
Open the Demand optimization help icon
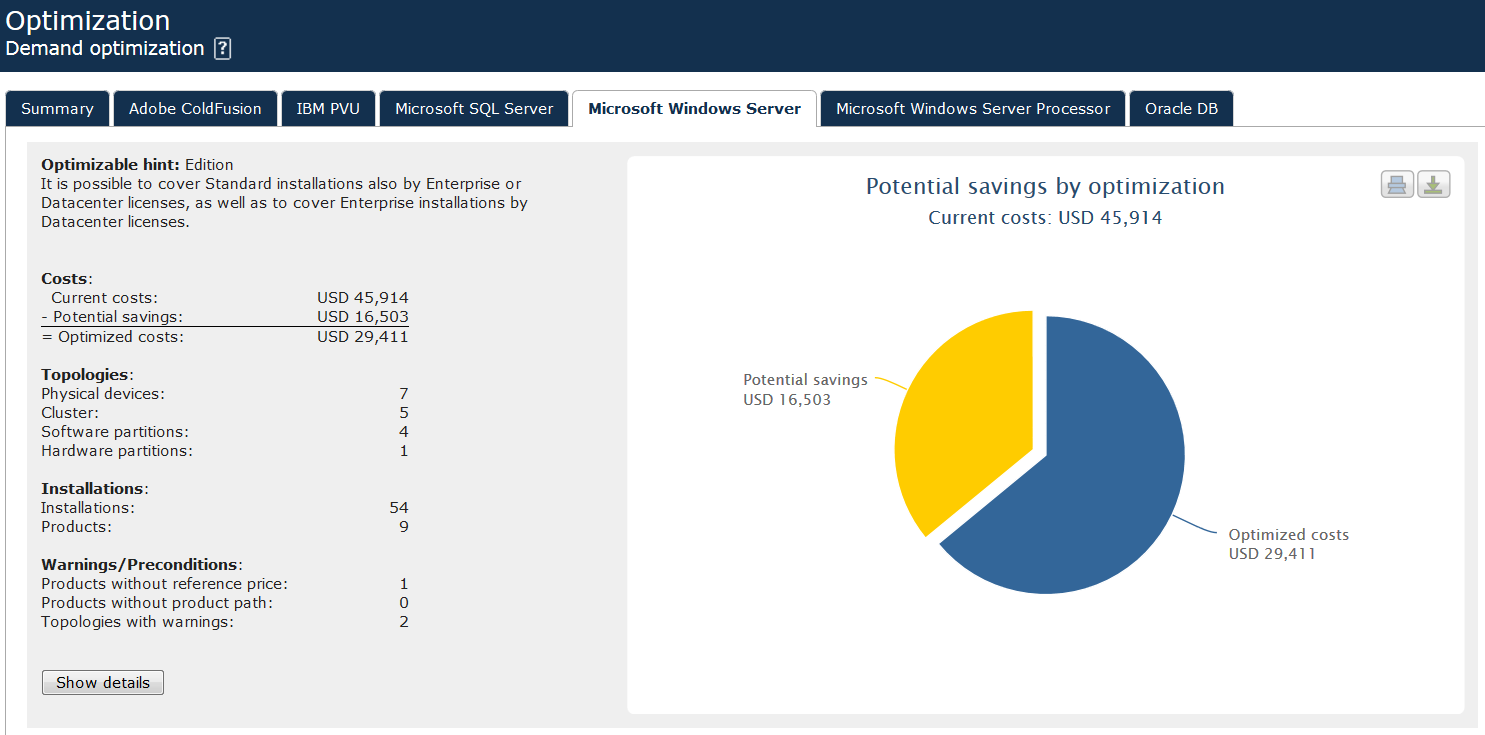click(223, 49)
